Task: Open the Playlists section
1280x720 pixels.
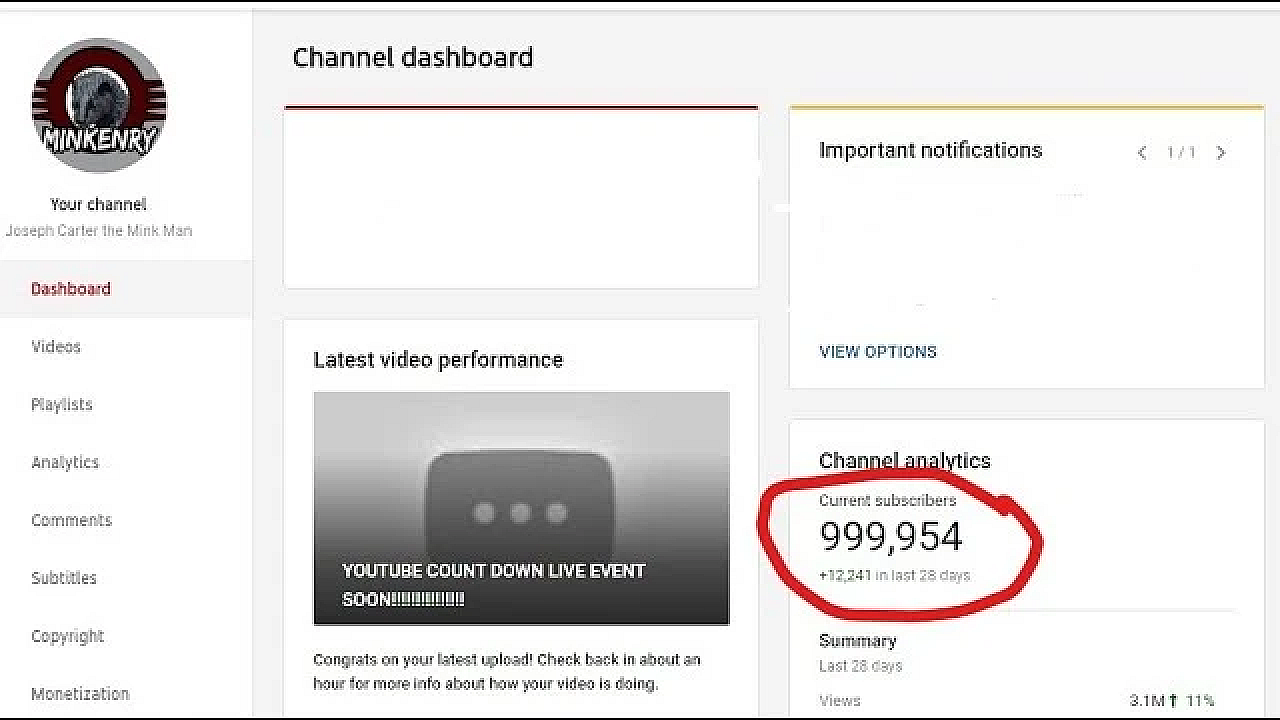Action: coord(62,404)
